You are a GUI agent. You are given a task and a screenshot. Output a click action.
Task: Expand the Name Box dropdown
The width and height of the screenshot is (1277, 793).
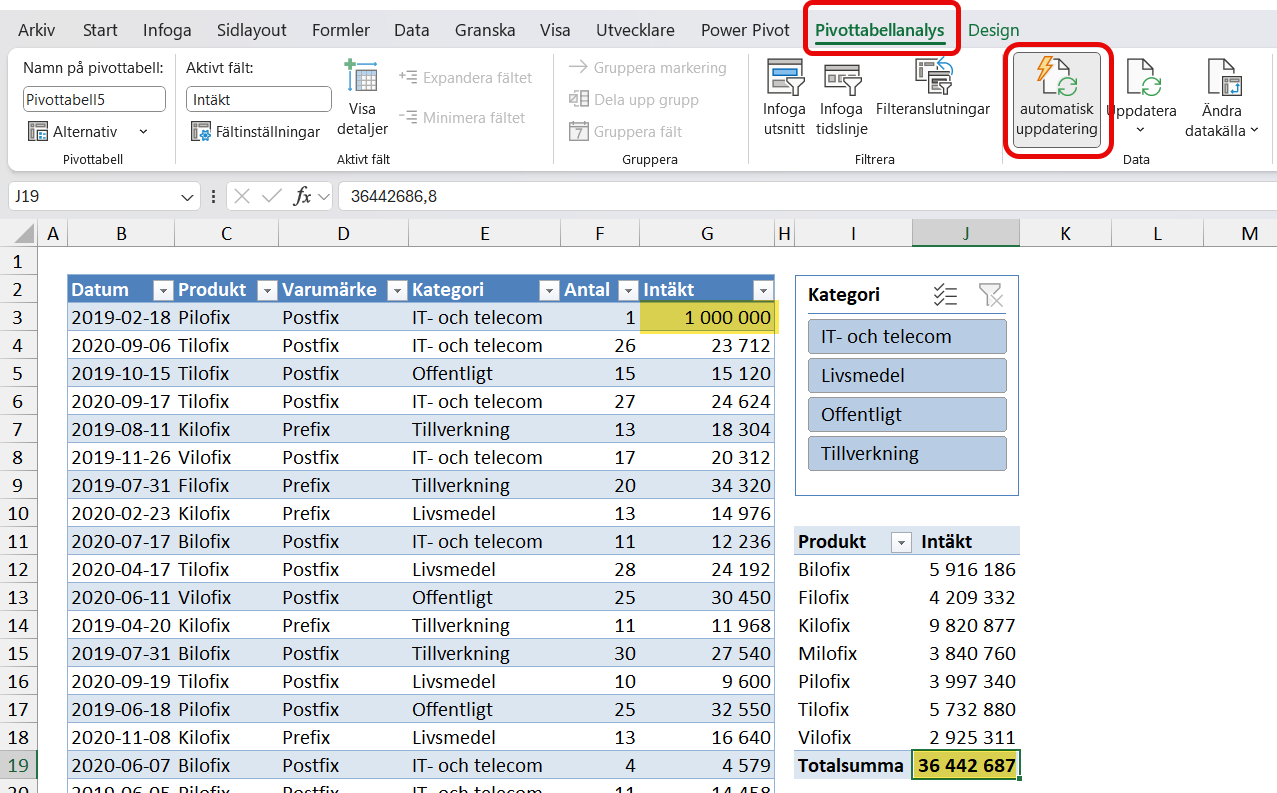coord(189,197)
